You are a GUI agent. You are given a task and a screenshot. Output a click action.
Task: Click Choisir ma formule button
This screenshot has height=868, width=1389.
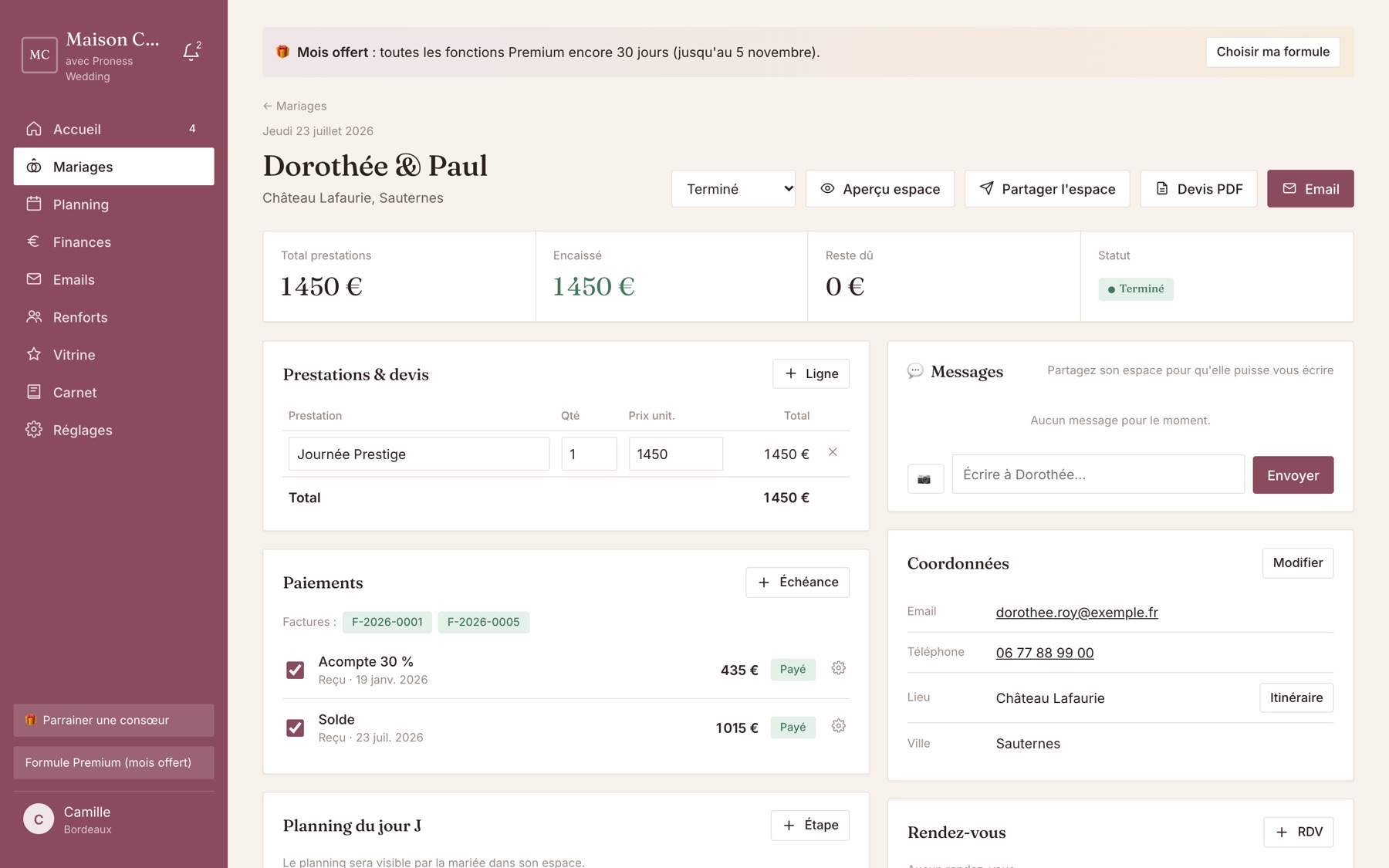[x=1272, y=52]
